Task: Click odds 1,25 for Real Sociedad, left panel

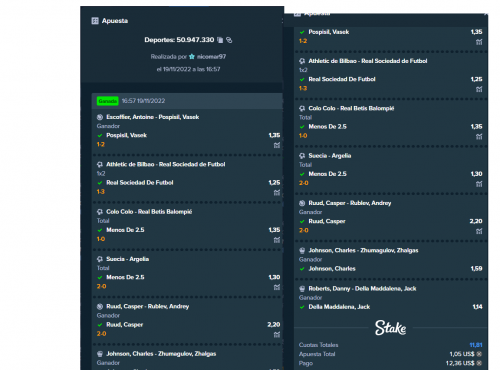Action: pos(274,183)
